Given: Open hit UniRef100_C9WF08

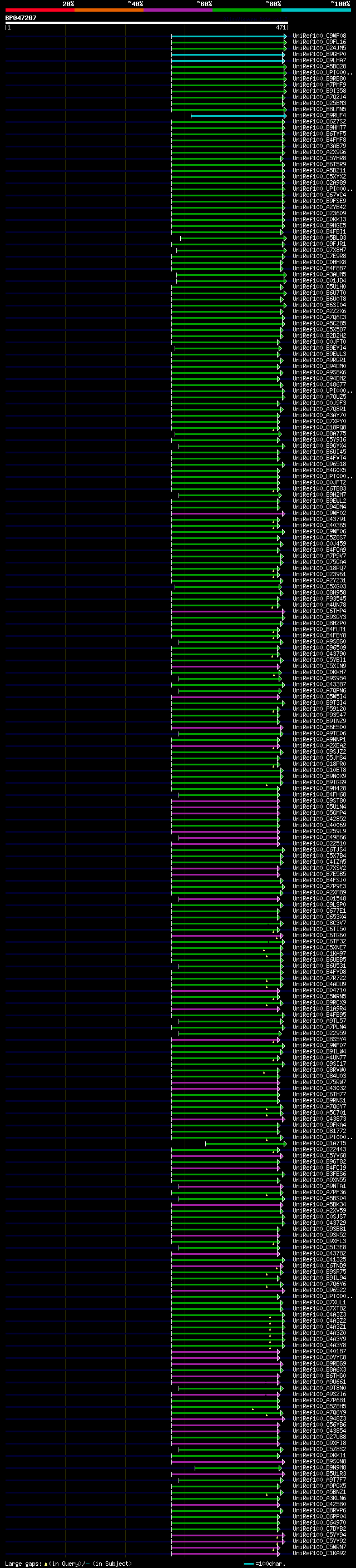Looking at the screenshot, I should [x=319, y=36].
